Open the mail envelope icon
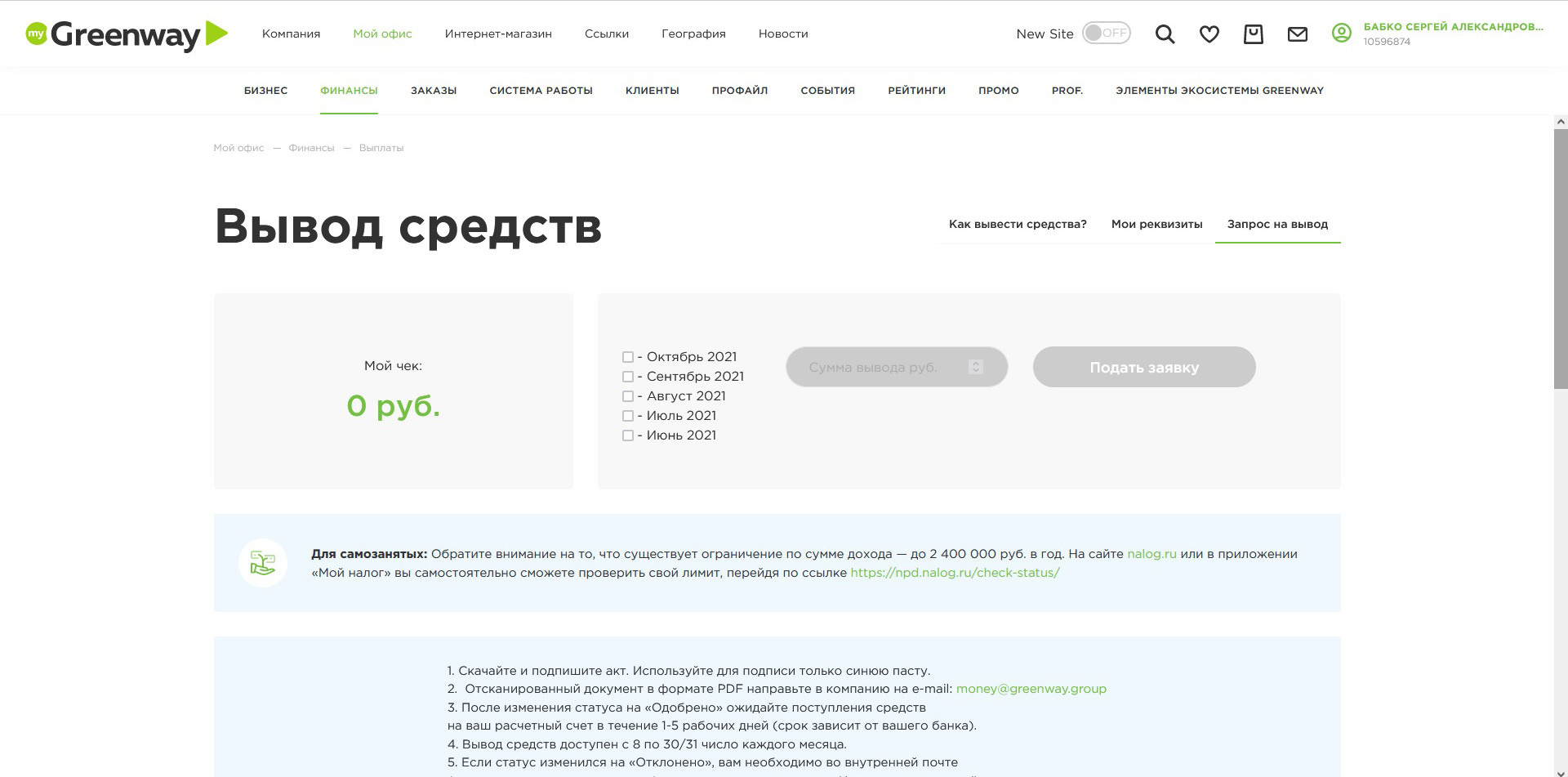The width and height of the screenshot is (1568, 777). pos(1297,33)
